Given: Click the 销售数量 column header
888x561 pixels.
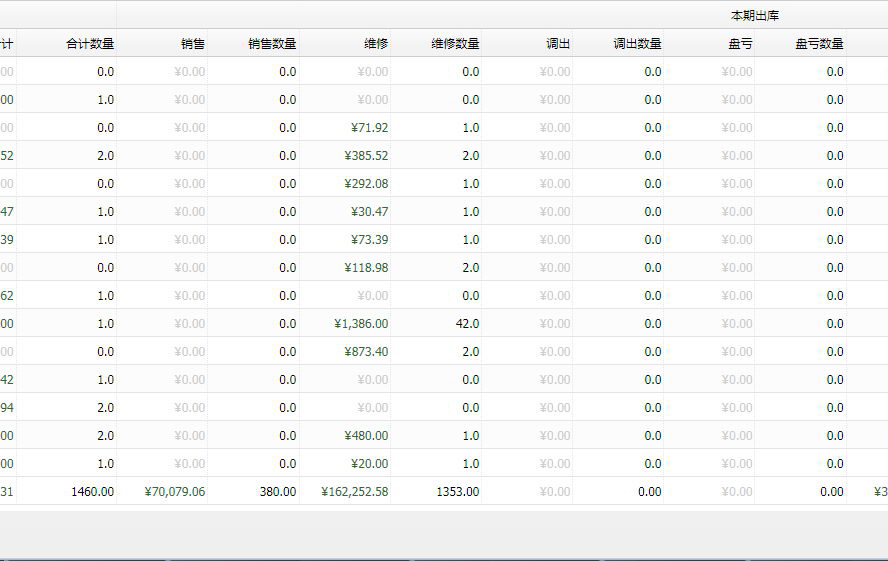Looking at the screenshot, I should 272,44.
